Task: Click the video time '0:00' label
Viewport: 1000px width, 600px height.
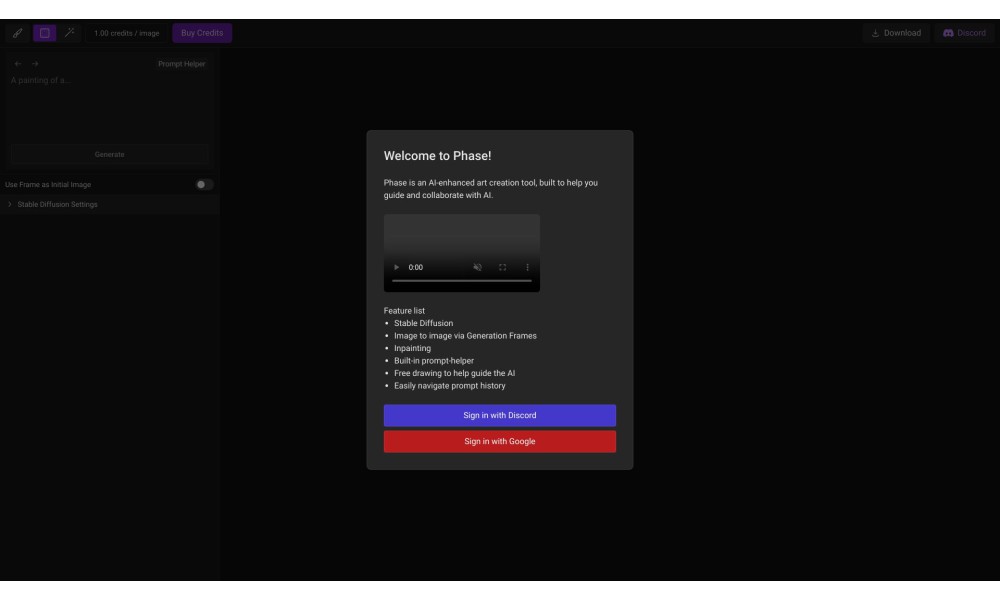Action: tap(416, 267)
